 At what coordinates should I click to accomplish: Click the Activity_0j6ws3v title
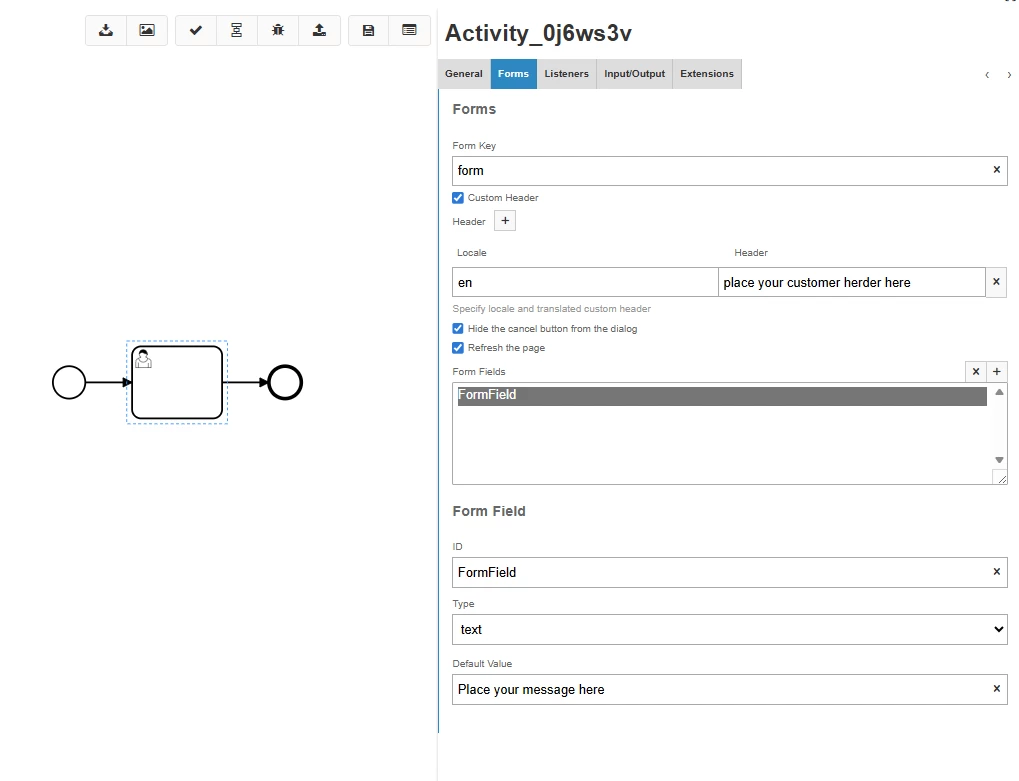tap(538, 33)
